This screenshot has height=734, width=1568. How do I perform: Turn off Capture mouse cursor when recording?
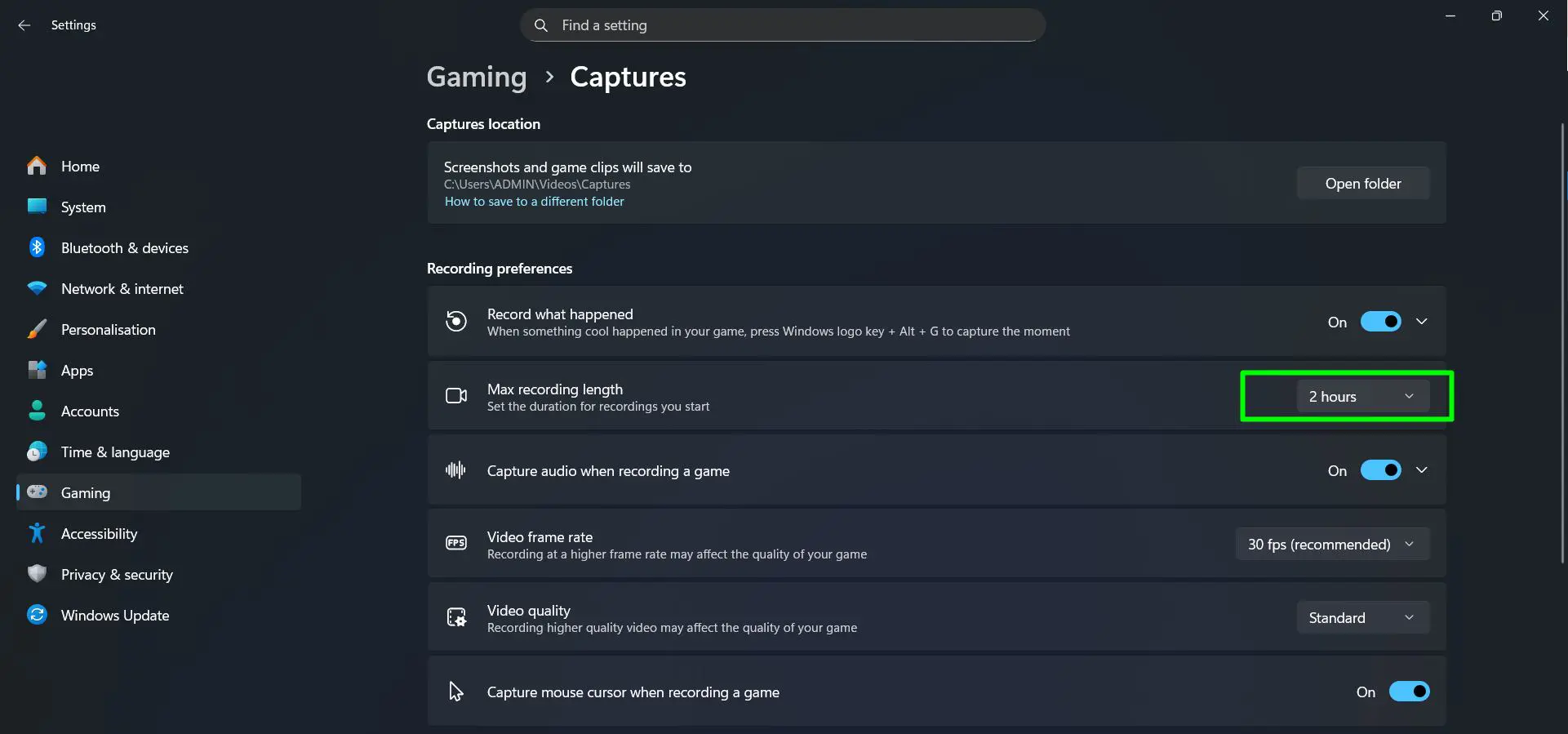point(1410,692)
